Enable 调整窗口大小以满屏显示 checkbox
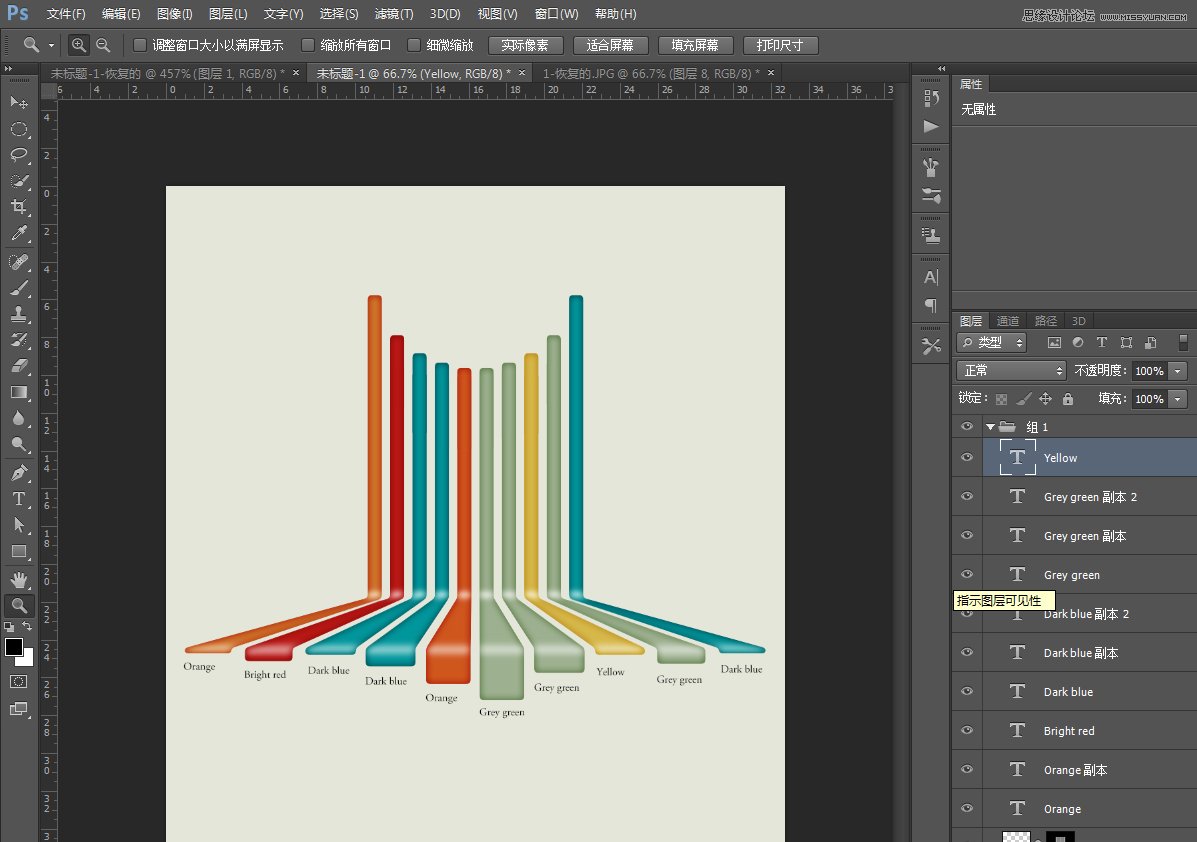Image resolution: width=1197 pixels, height=842 pixels. (140, 45)
